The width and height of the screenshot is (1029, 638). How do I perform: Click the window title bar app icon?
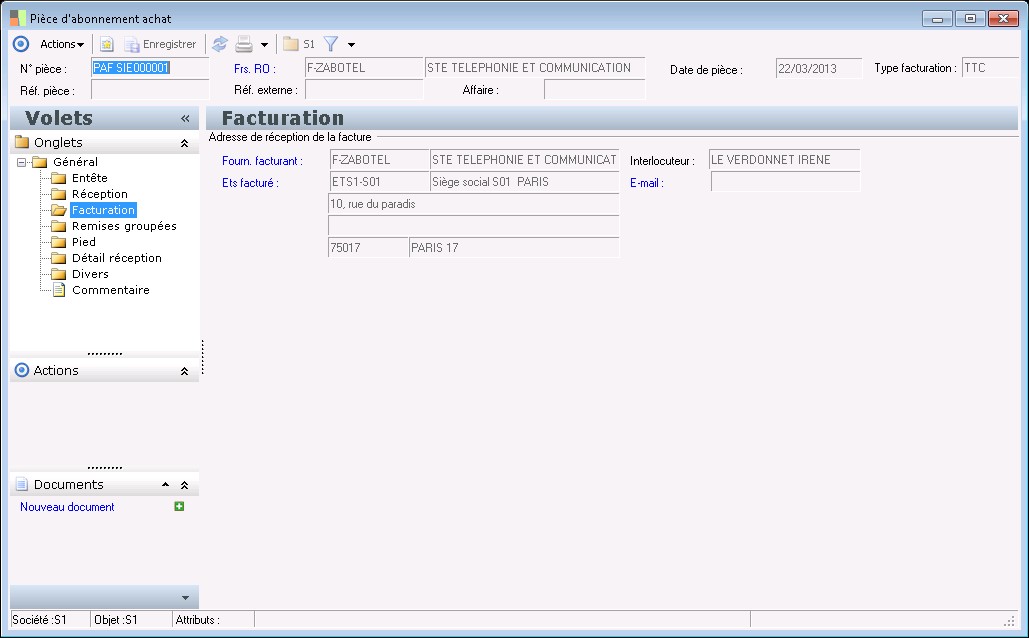point(18,18)
